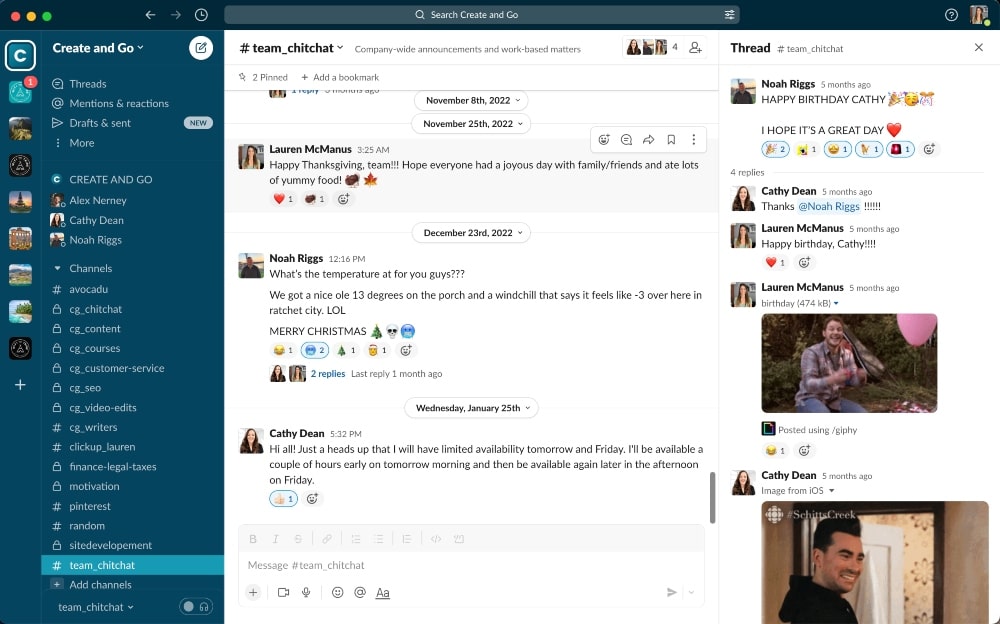Viewport: 1000px width, 624px height.
Task: Open the plus attachment menu in the composer
Action: pos(255,592)
